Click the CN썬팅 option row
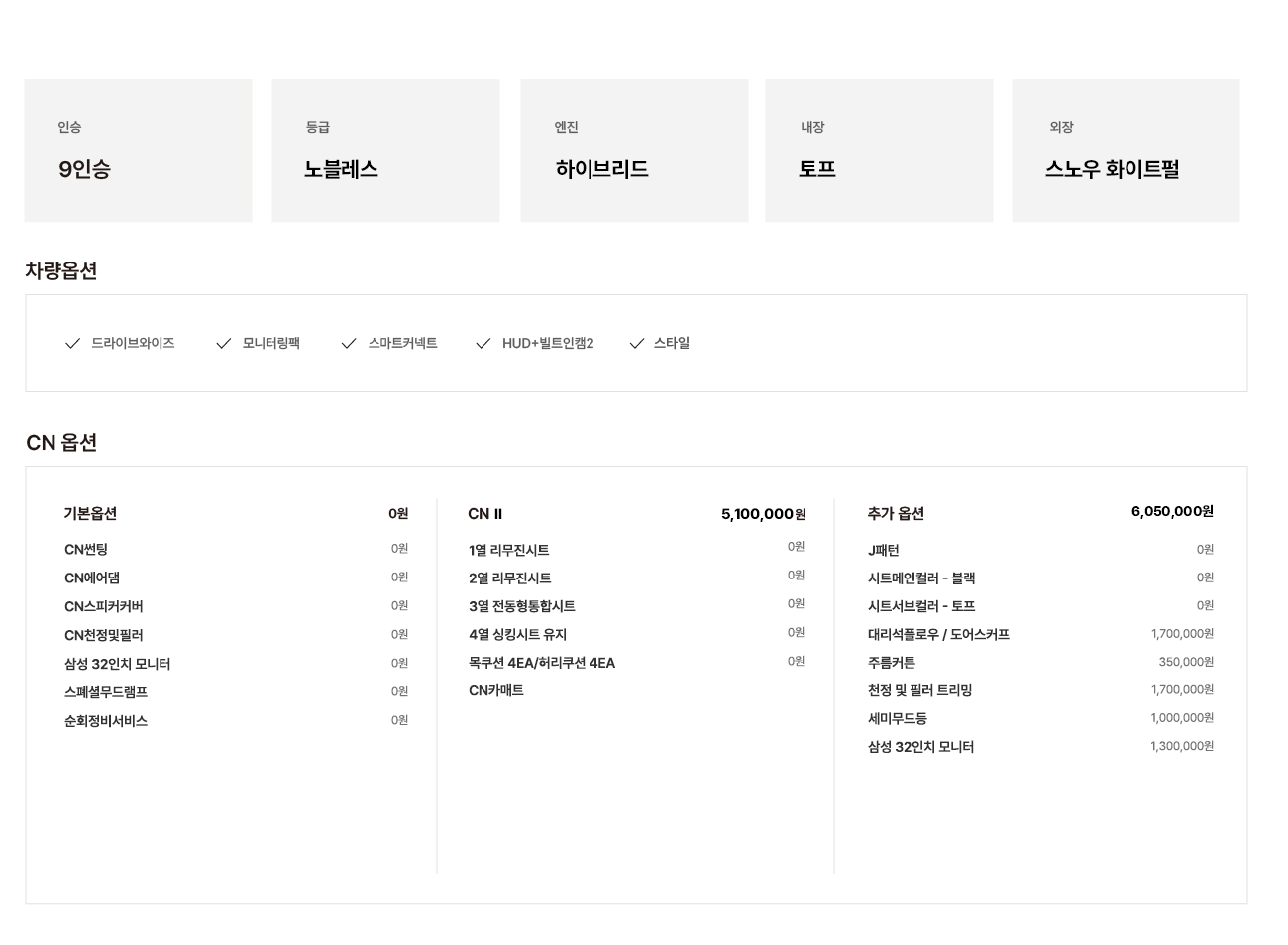Screen dimensions: 1288x945 point(236,550)
